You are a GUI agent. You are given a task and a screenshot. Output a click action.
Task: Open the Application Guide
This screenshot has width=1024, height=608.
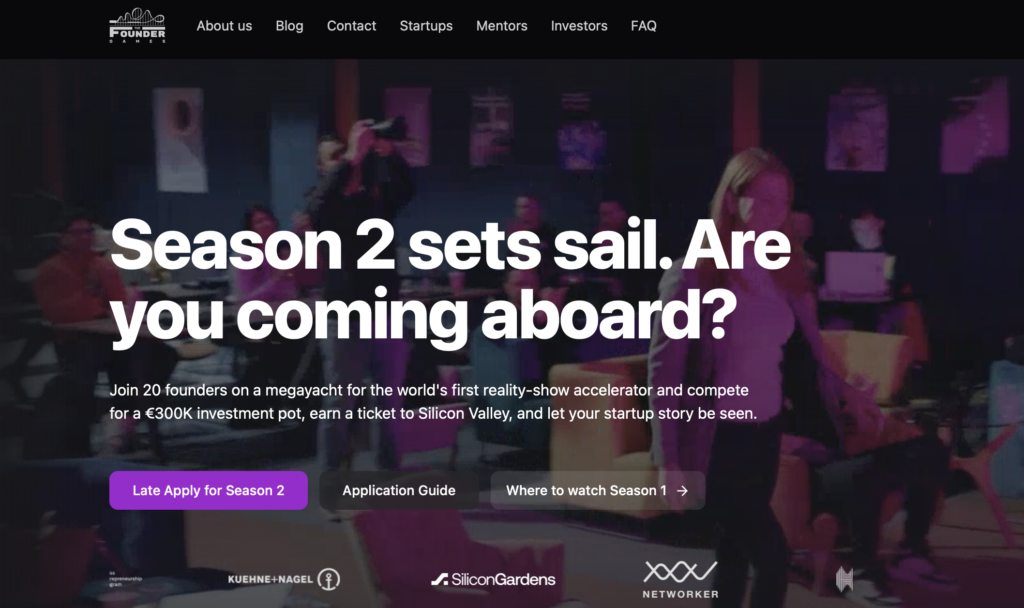[x=399, y=490]
